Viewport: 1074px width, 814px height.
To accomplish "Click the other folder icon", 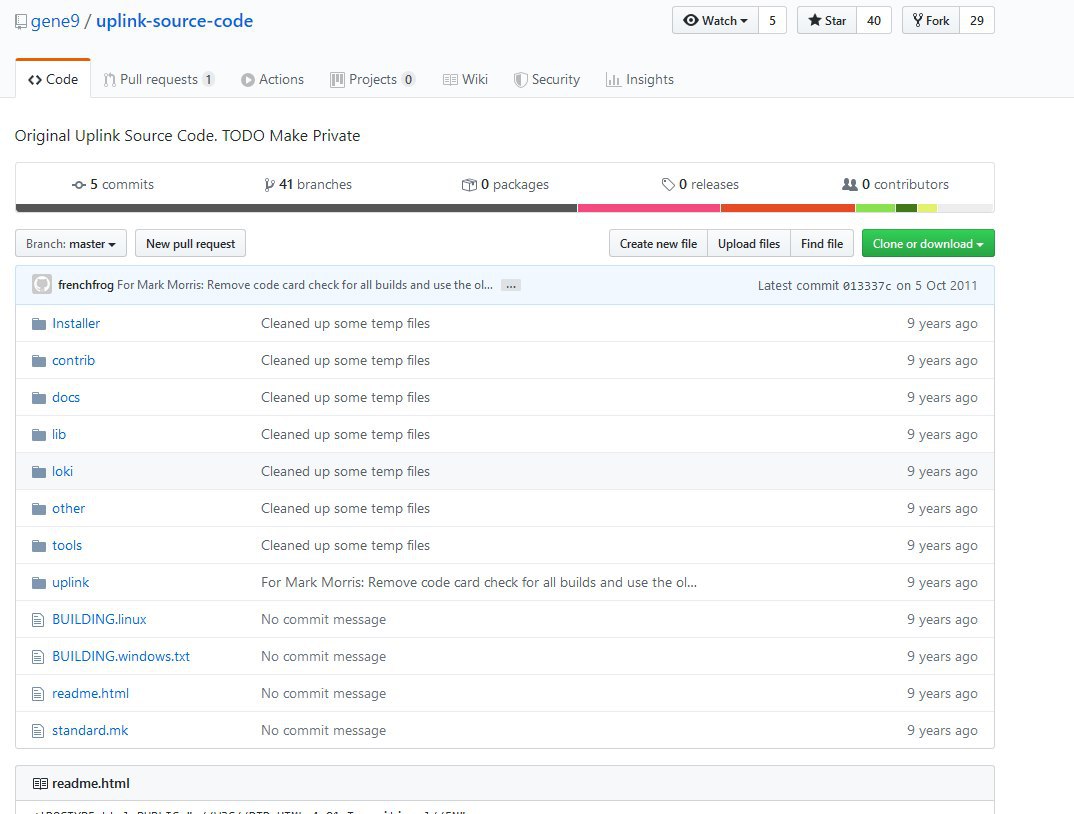I will click(x=38, y=508).
